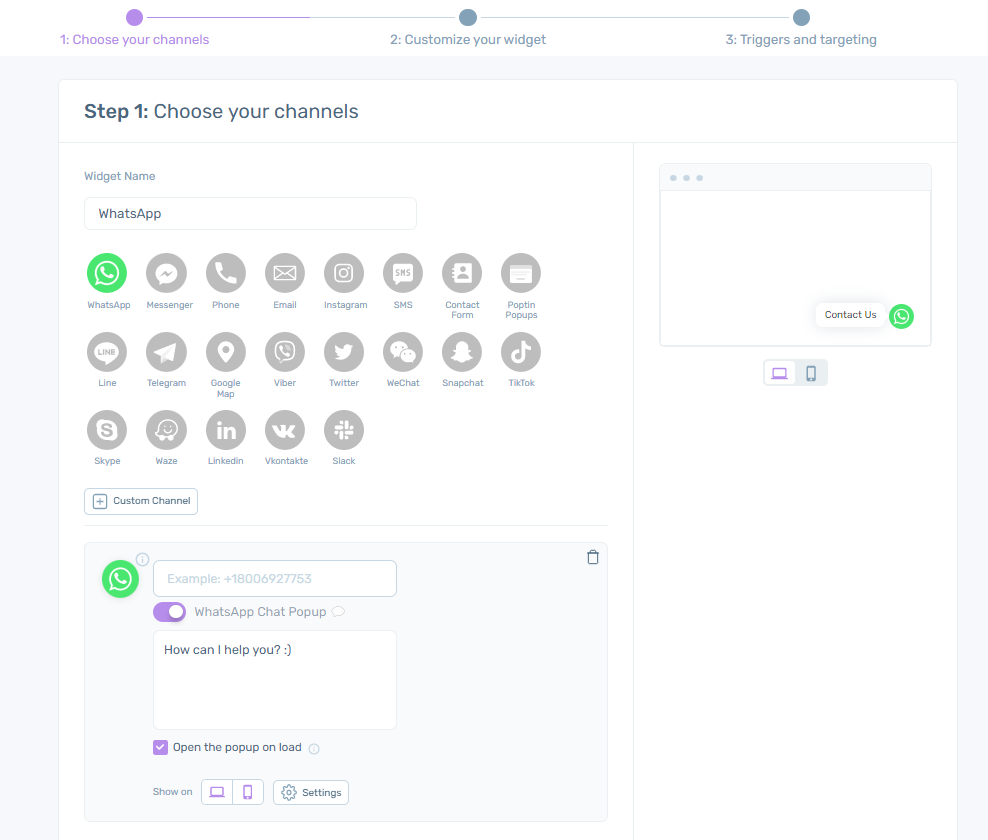Image resolution: width=988 pixels, height=840 pixels.
Task: Add the Google Map channel
Action: [x=226, y=352]
